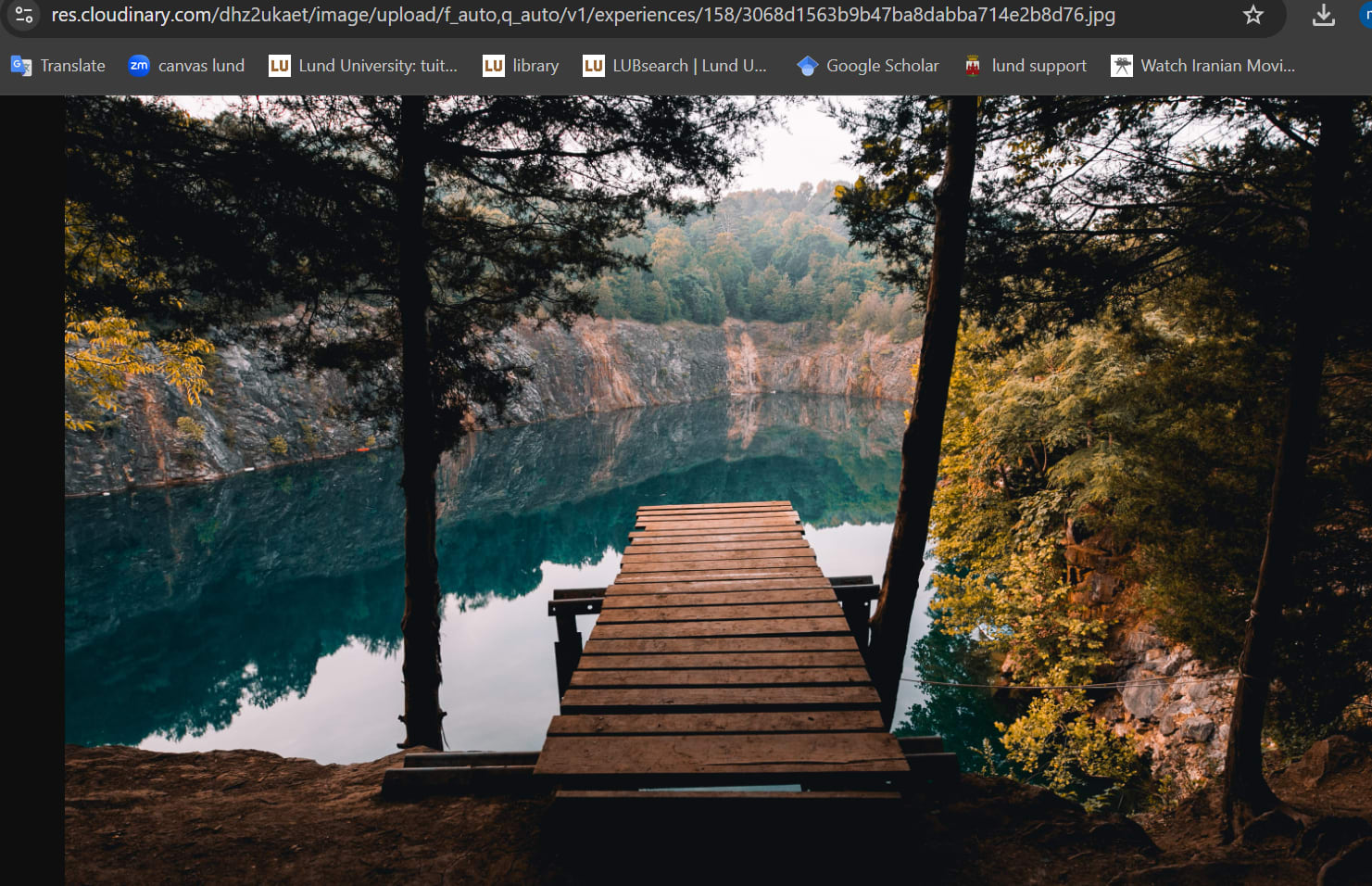Open the site information icon in address bar

tap(24, 15)
